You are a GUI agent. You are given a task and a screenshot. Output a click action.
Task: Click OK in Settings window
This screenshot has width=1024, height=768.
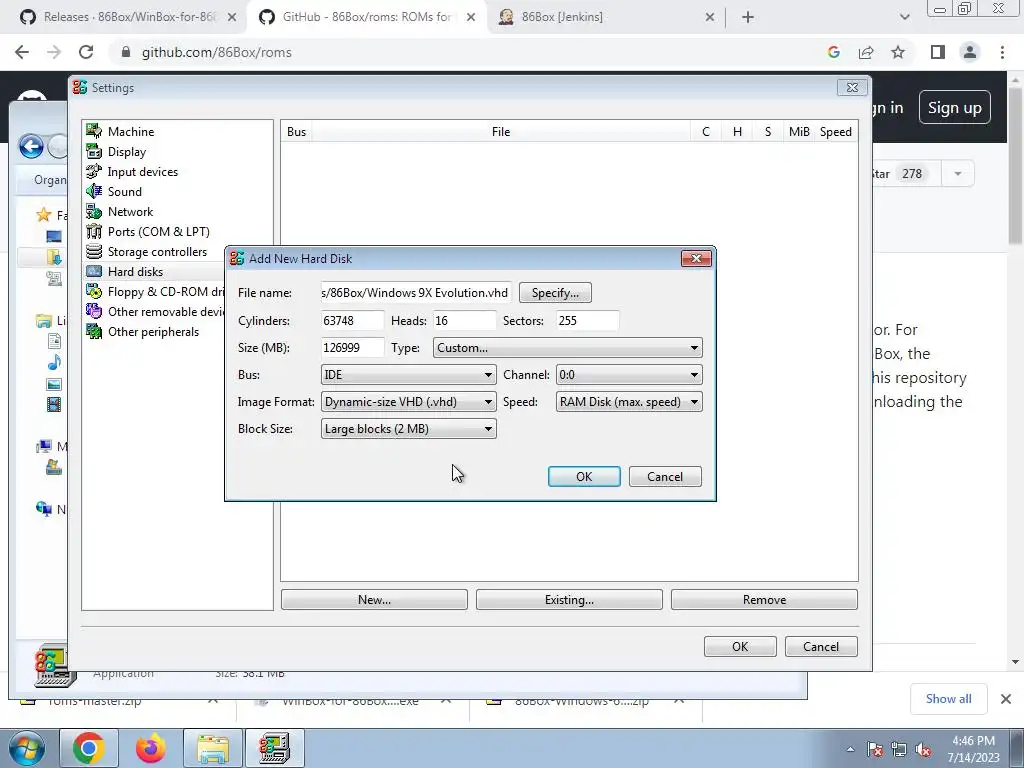click(x=740, y=647)
